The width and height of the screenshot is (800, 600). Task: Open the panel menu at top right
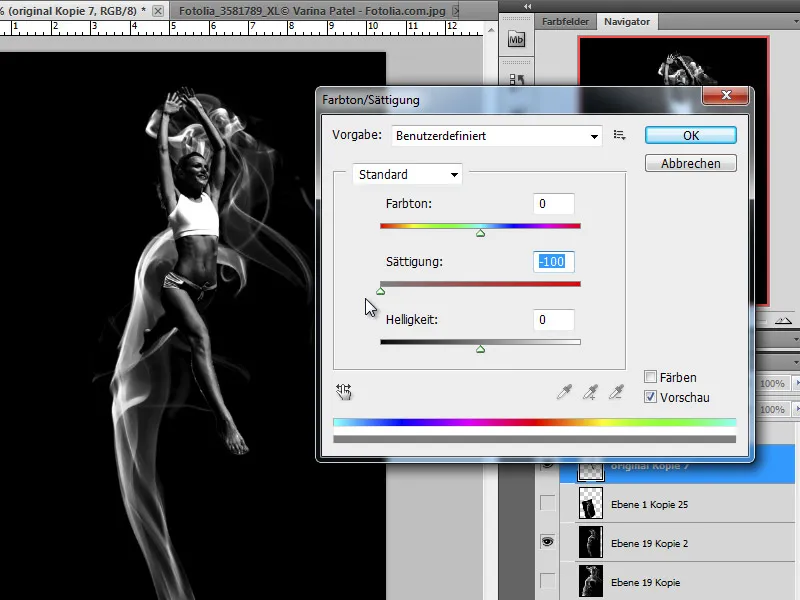795,21
